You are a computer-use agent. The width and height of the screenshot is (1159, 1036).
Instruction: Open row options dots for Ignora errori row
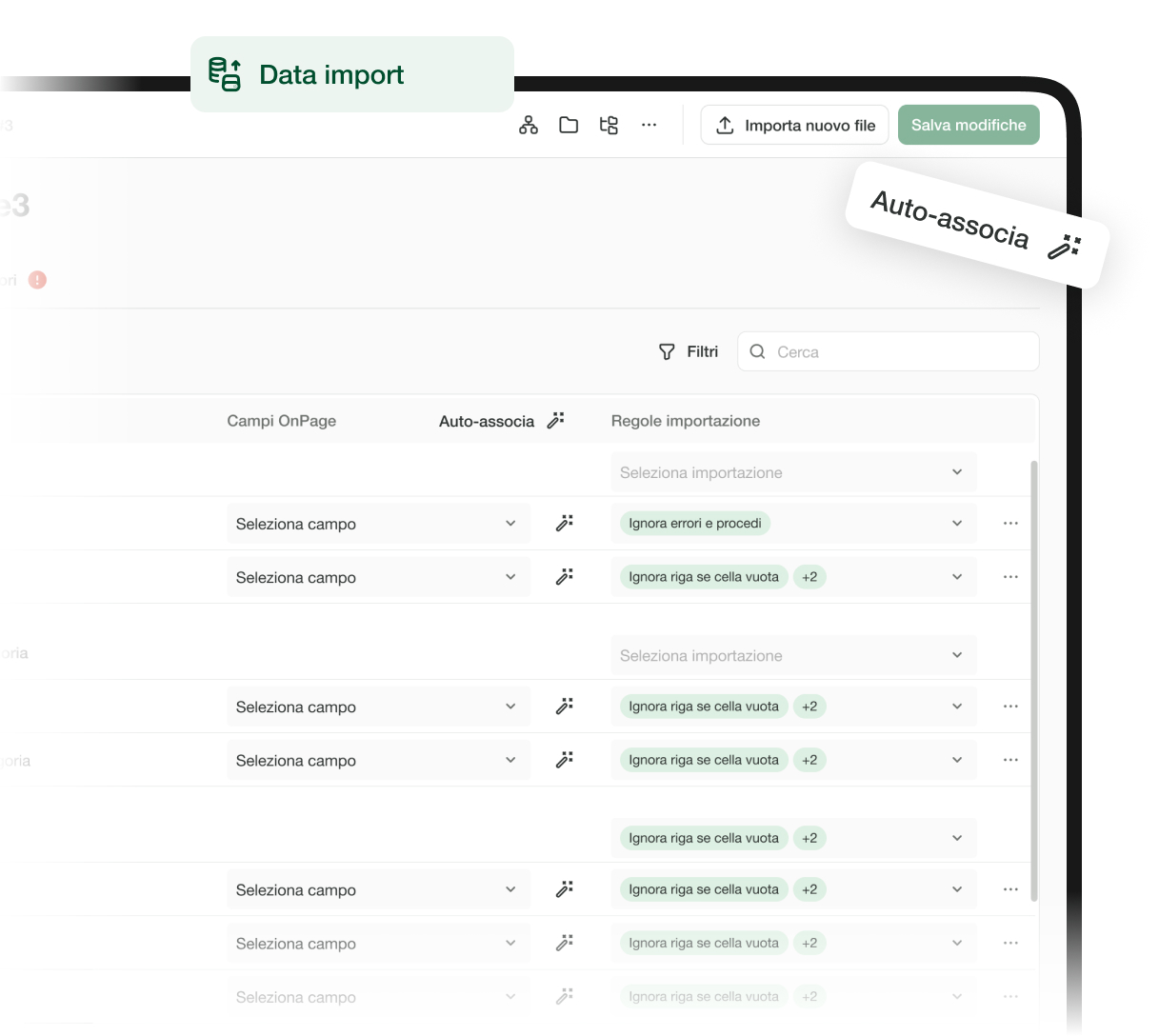pyautogui.click(x=1010, y=523)
